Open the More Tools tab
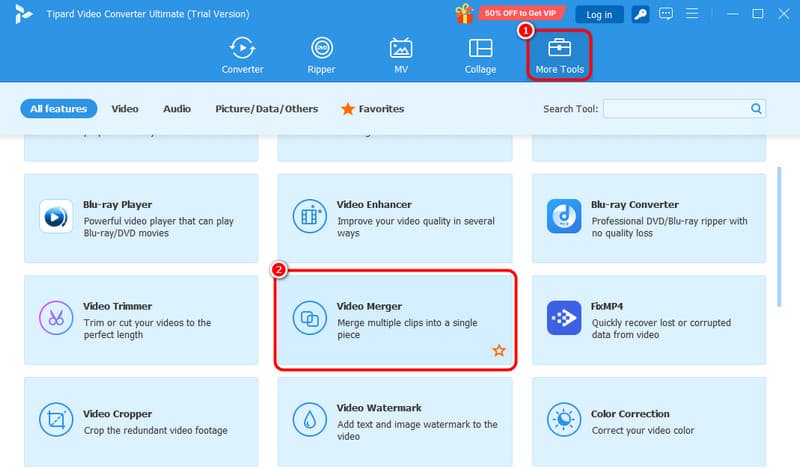800x469 pixels. (x=560, y=55)
